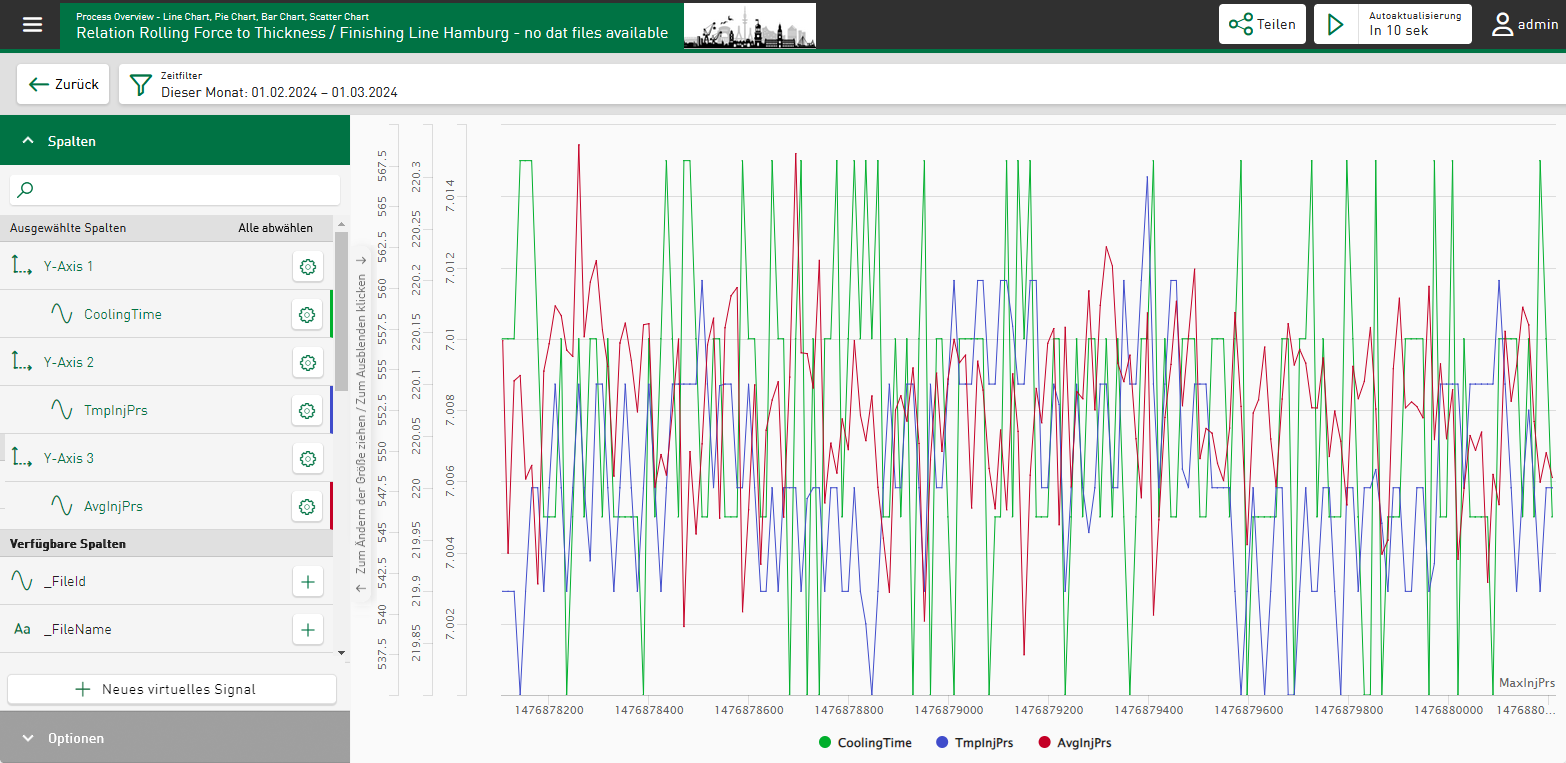Create a Neues virtuelles Signal
This screenshot has width=1566, height=763.
(172, 689)
